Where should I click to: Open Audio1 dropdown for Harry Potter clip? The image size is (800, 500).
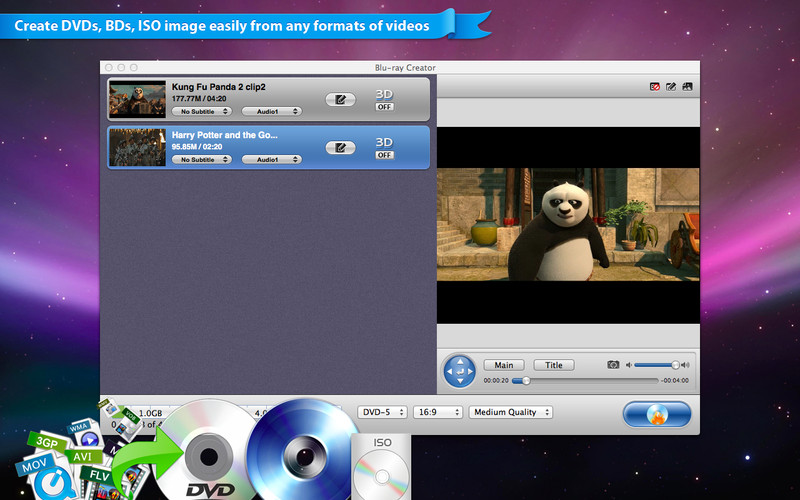coord(271,160)
